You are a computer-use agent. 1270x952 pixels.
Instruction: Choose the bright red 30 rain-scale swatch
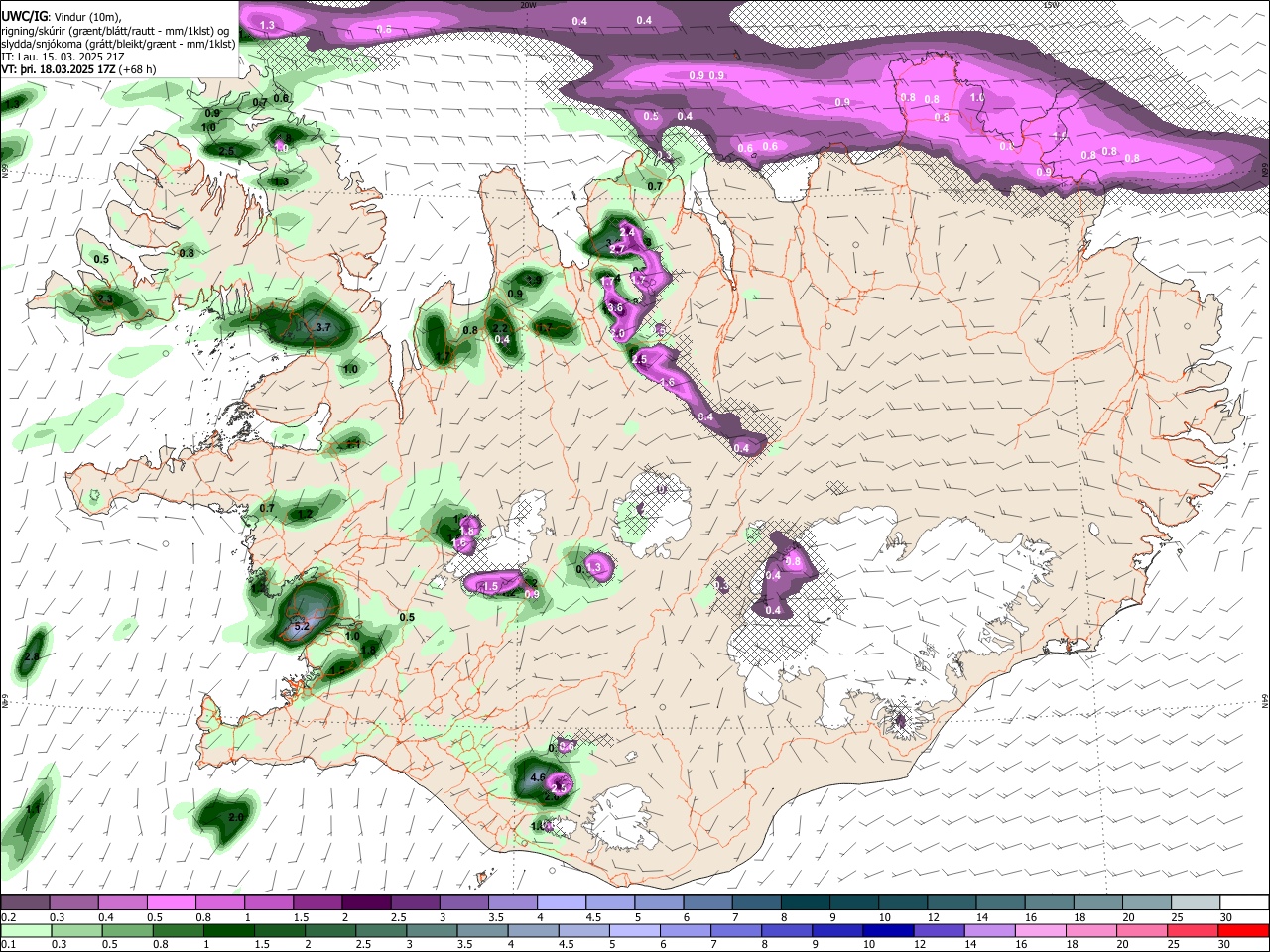tap(1242, 930)
